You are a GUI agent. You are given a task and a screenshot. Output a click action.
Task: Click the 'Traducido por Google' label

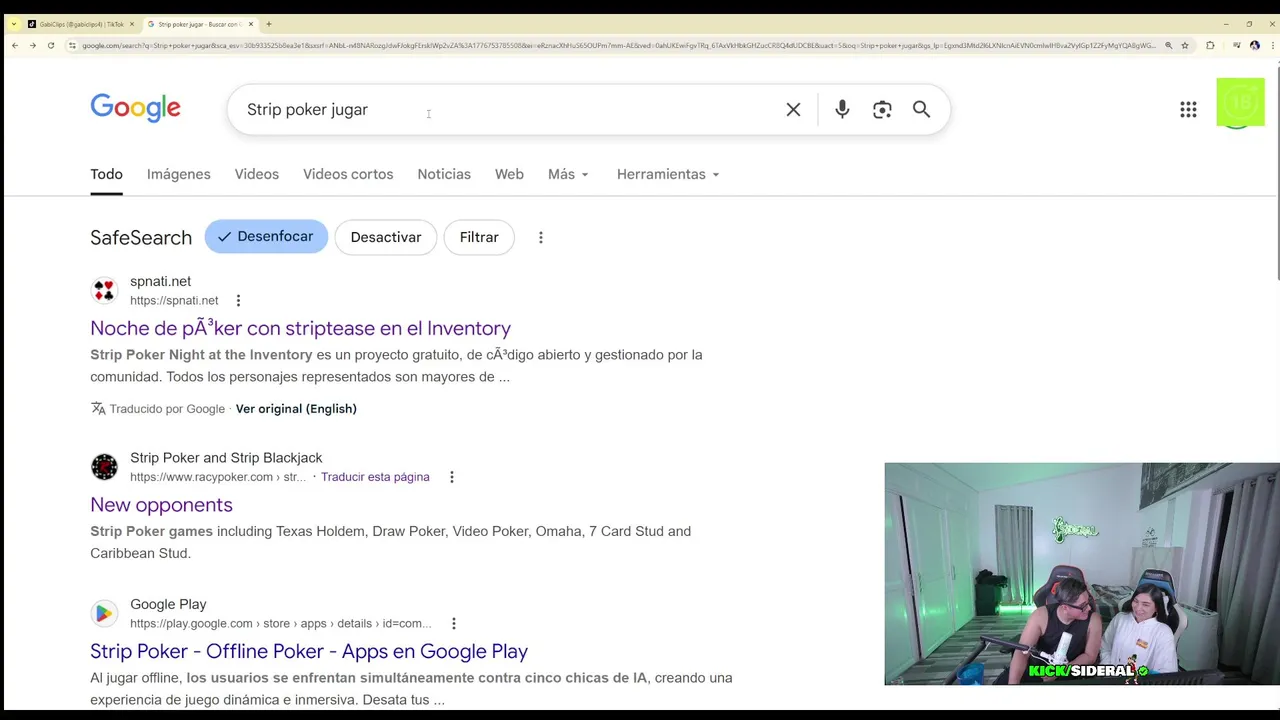(x=167, y=408)
